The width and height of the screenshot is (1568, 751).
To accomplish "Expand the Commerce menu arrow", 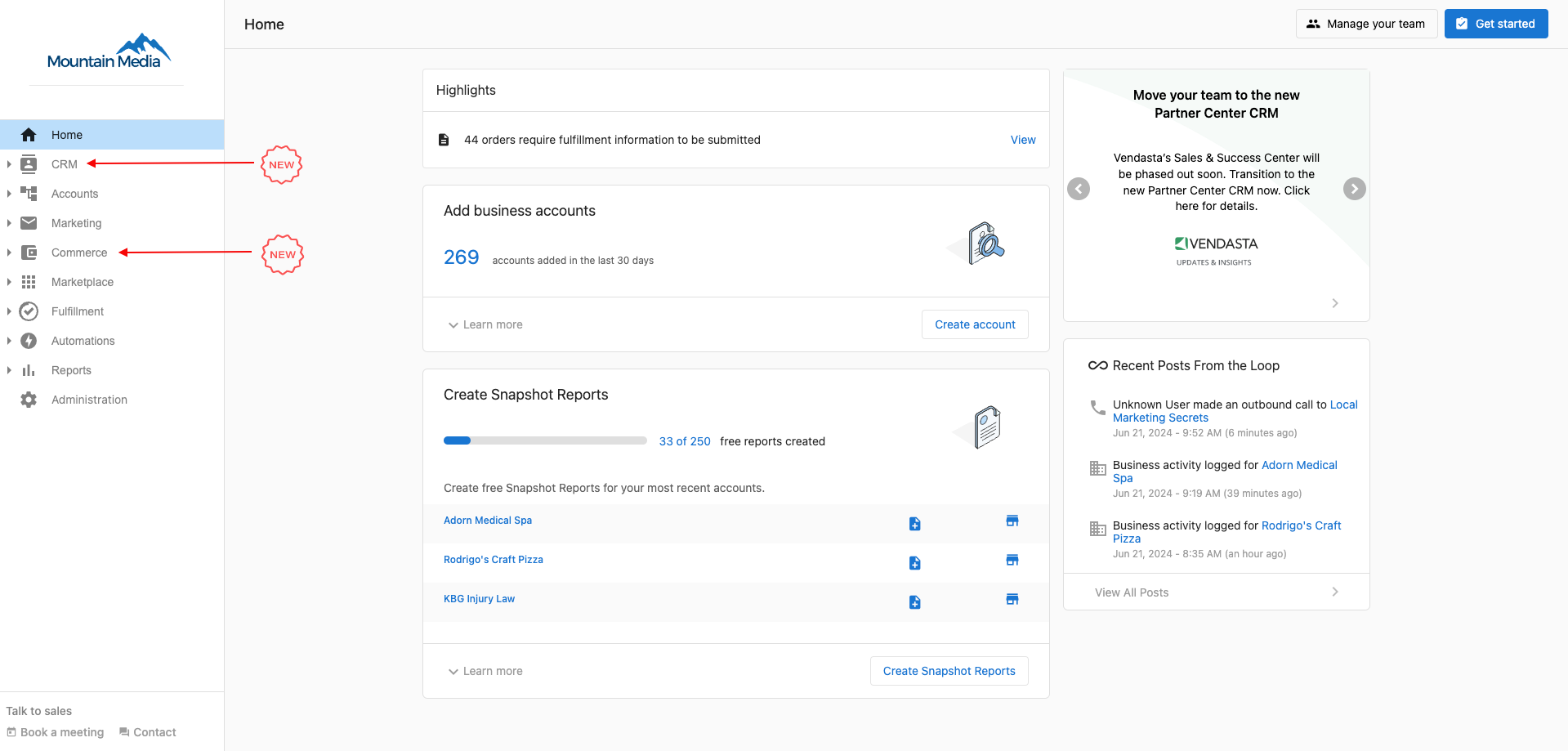I will [x=9, y=253].
